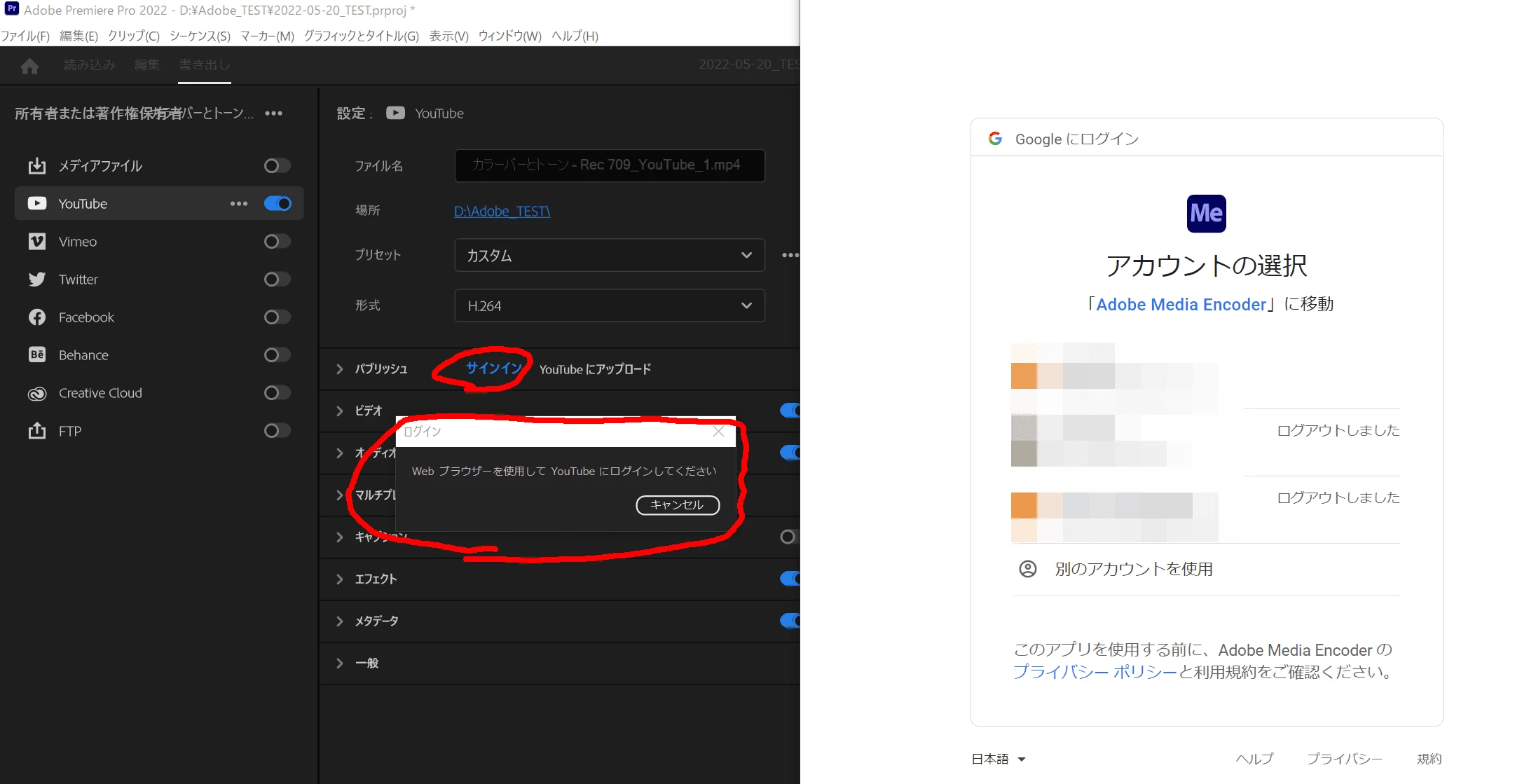1529x784 pixels.
Task: Open the シーケンス(S) menu
Action: (200, 36)
